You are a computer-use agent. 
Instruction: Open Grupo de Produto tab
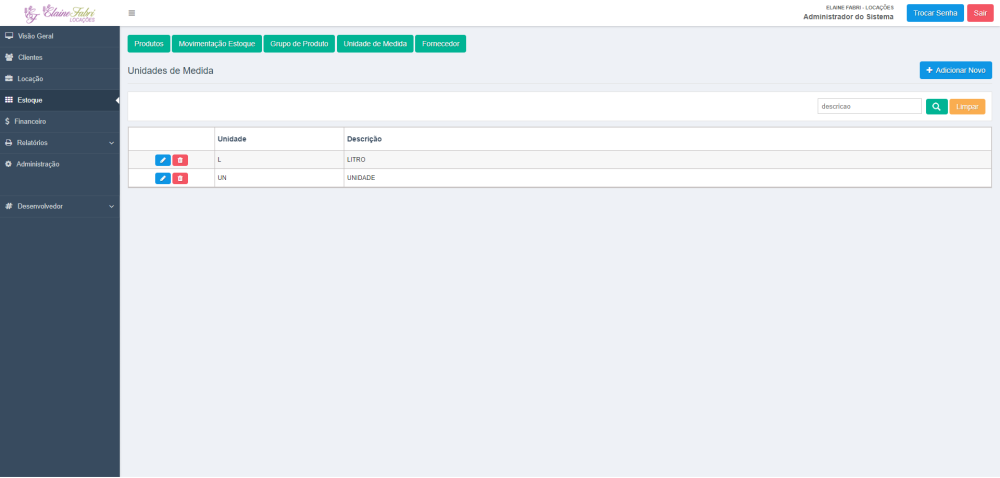tap(299, 43)
